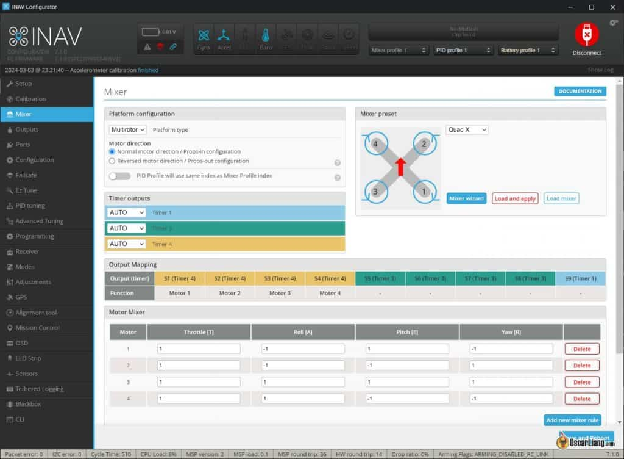Click the PID tuning sidebar icon
This screenshot has height=459, width=624.
(10, 206)
